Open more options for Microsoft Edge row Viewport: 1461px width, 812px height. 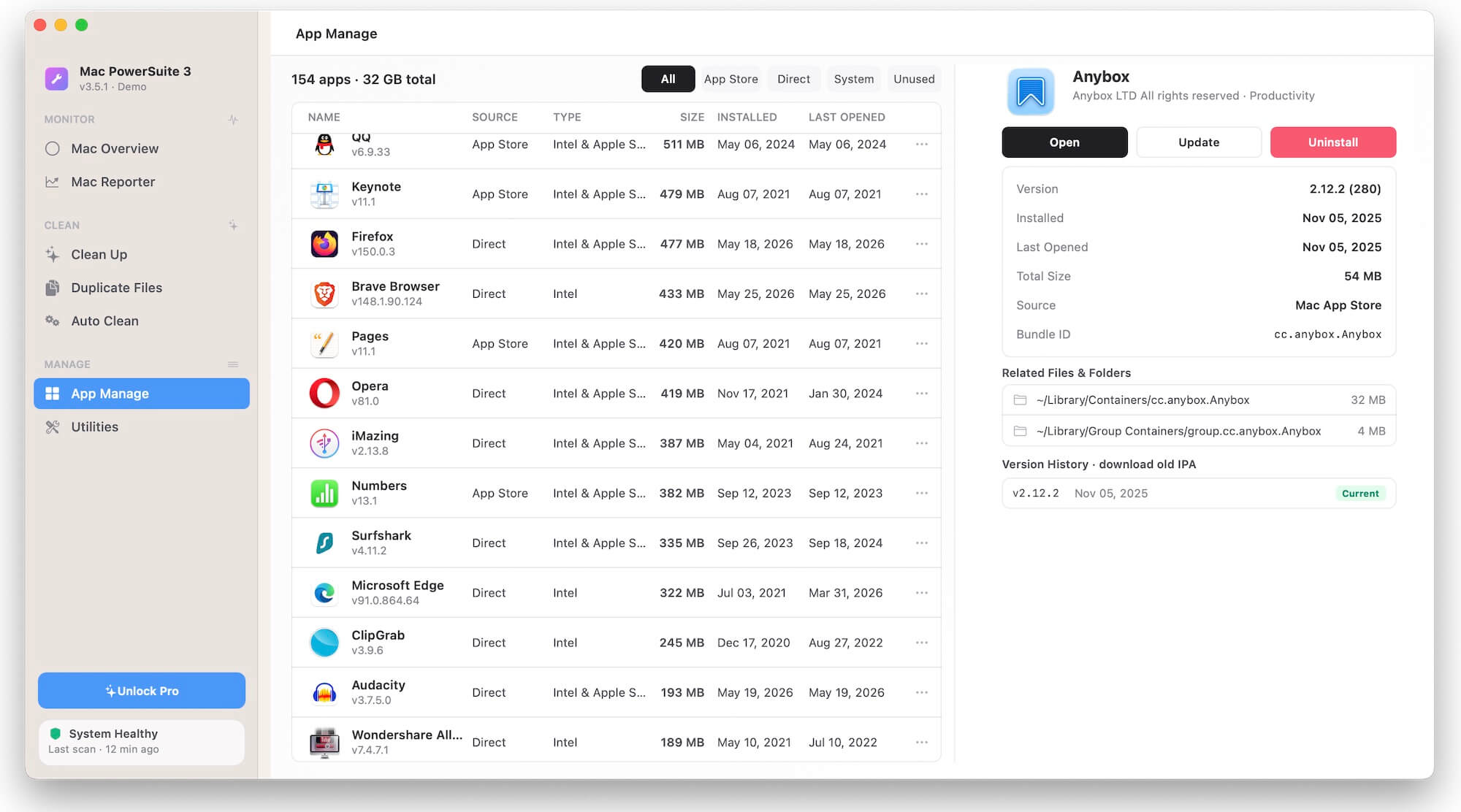click(922, 593)
